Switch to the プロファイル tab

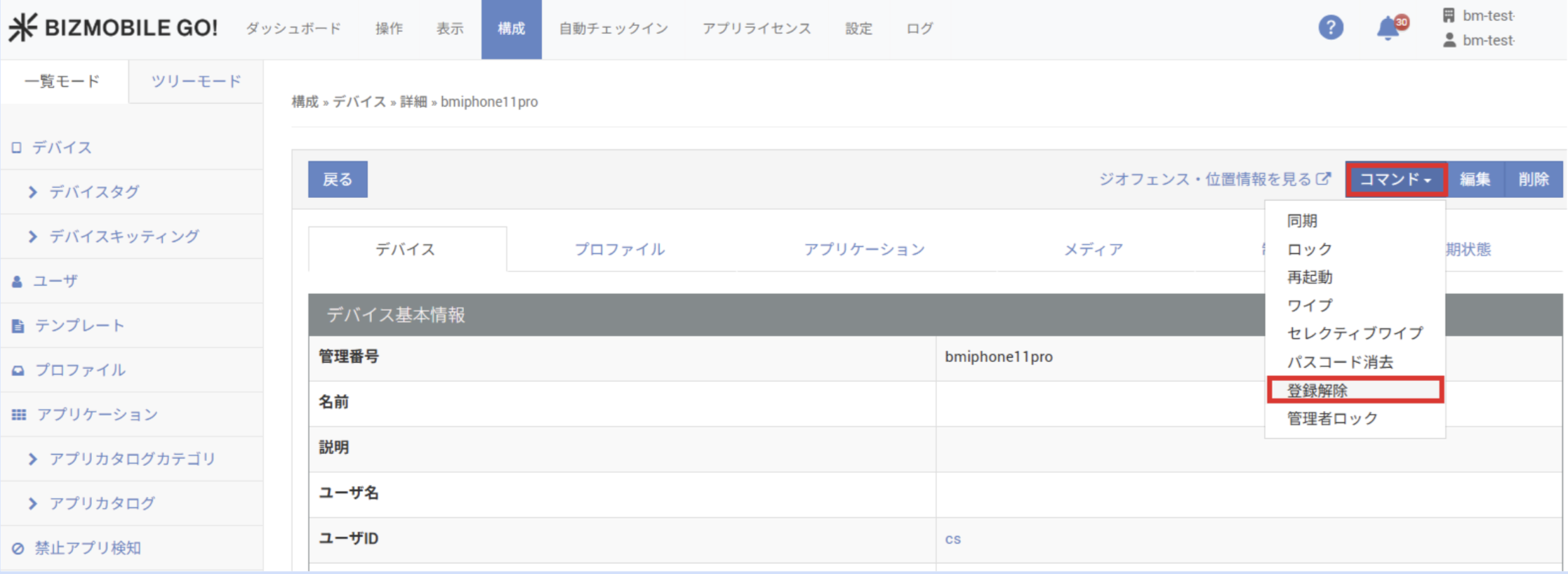tap(619, 249)
